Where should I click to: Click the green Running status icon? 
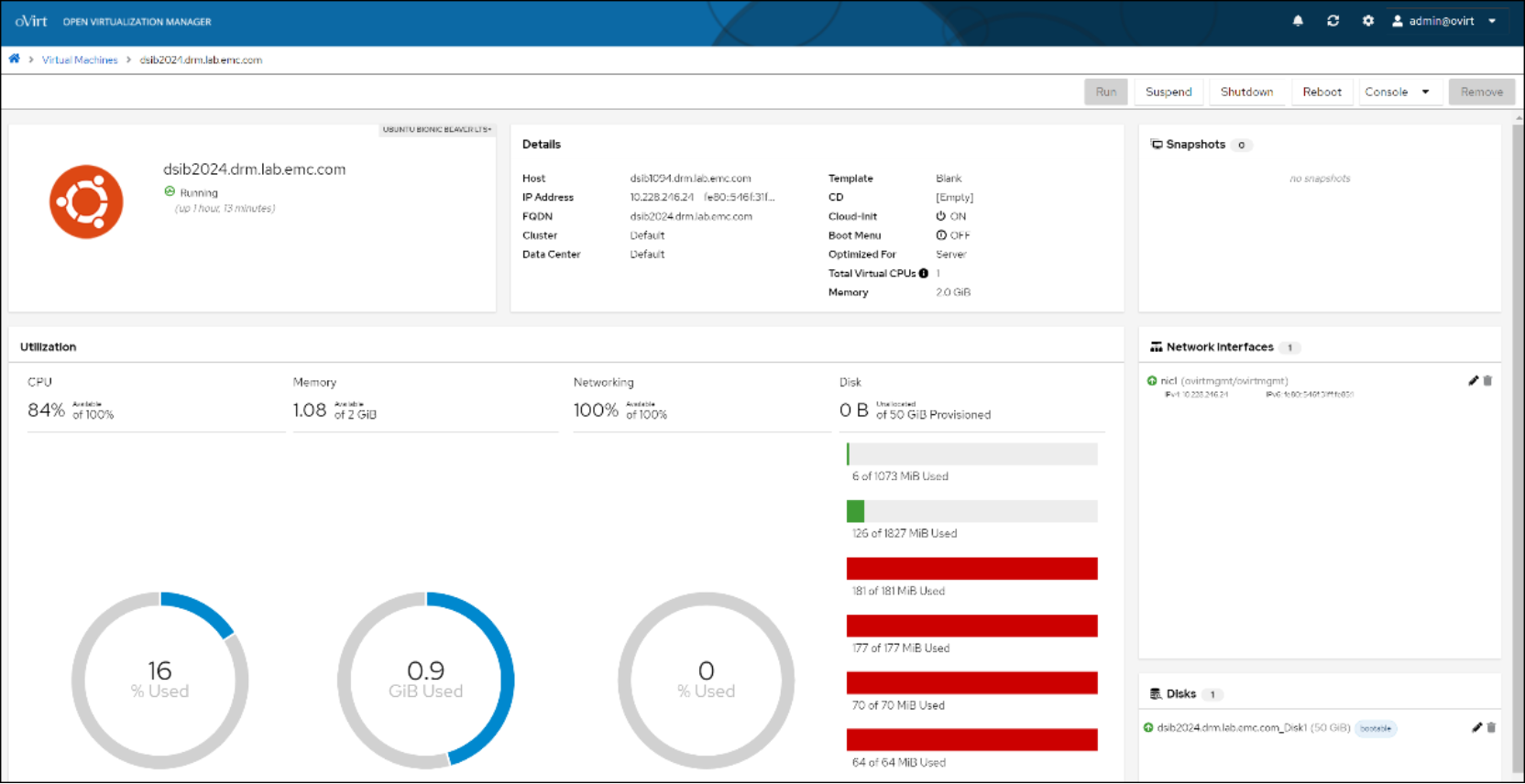pos(170,191)
